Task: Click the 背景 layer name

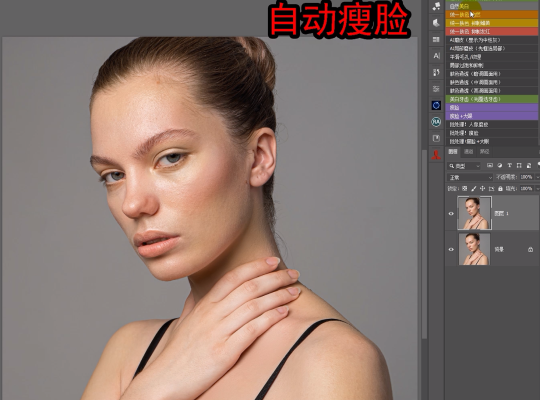Action: tap(499, 249)
